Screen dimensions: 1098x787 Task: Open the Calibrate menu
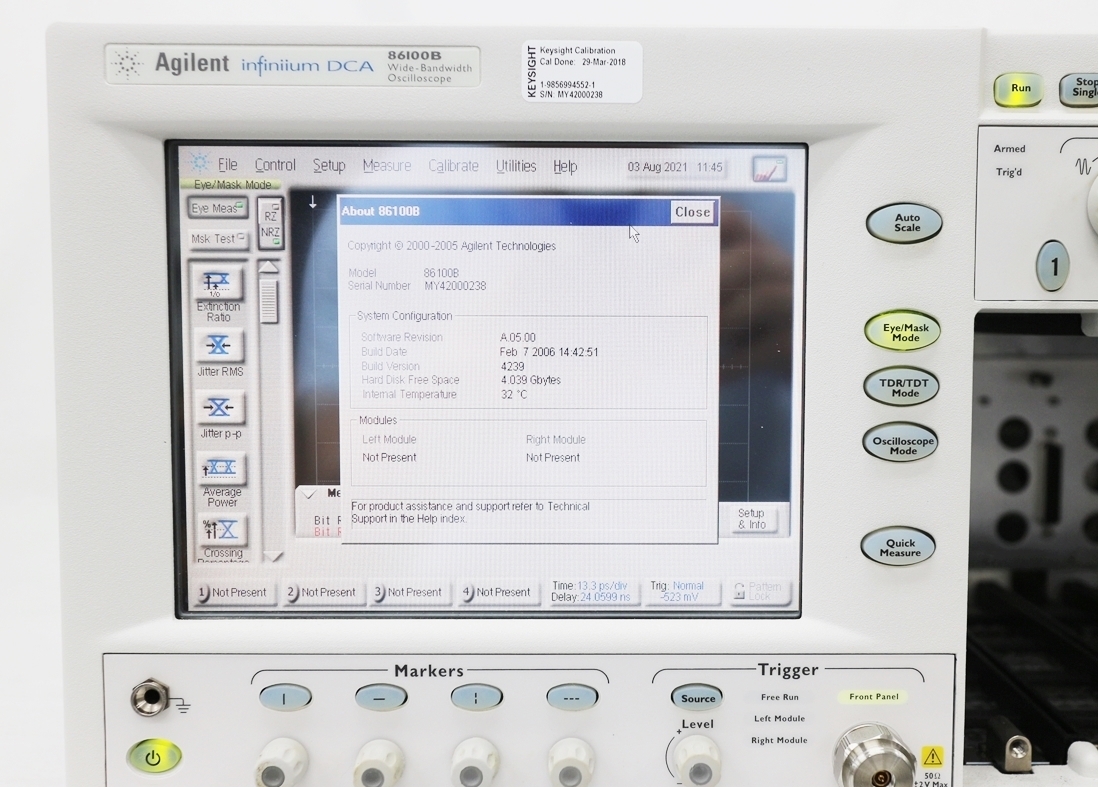(x=454, y=166)
